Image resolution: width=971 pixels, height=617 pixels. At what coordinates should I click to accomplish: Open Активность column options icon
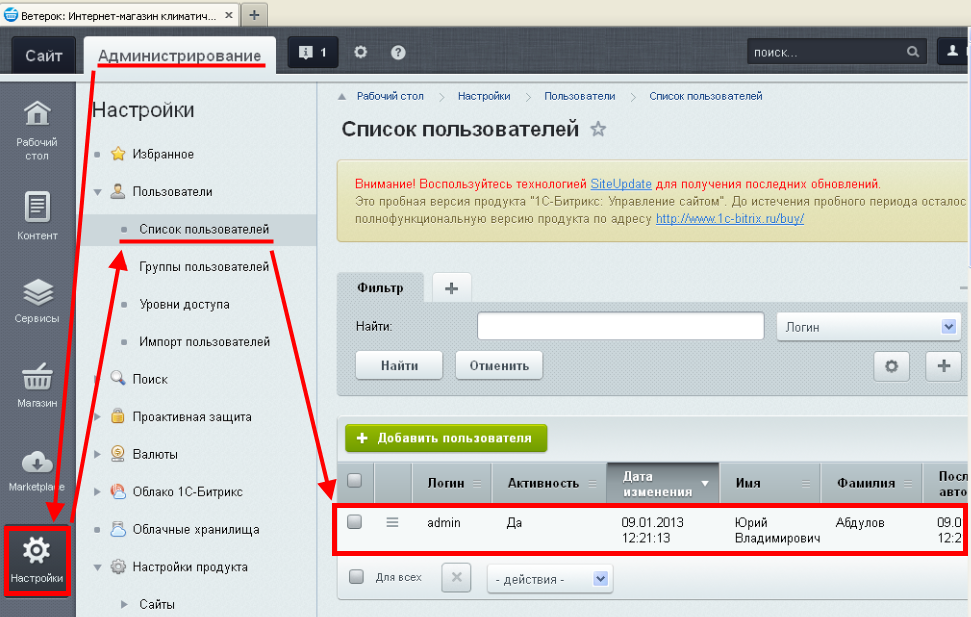pos(593,484)
